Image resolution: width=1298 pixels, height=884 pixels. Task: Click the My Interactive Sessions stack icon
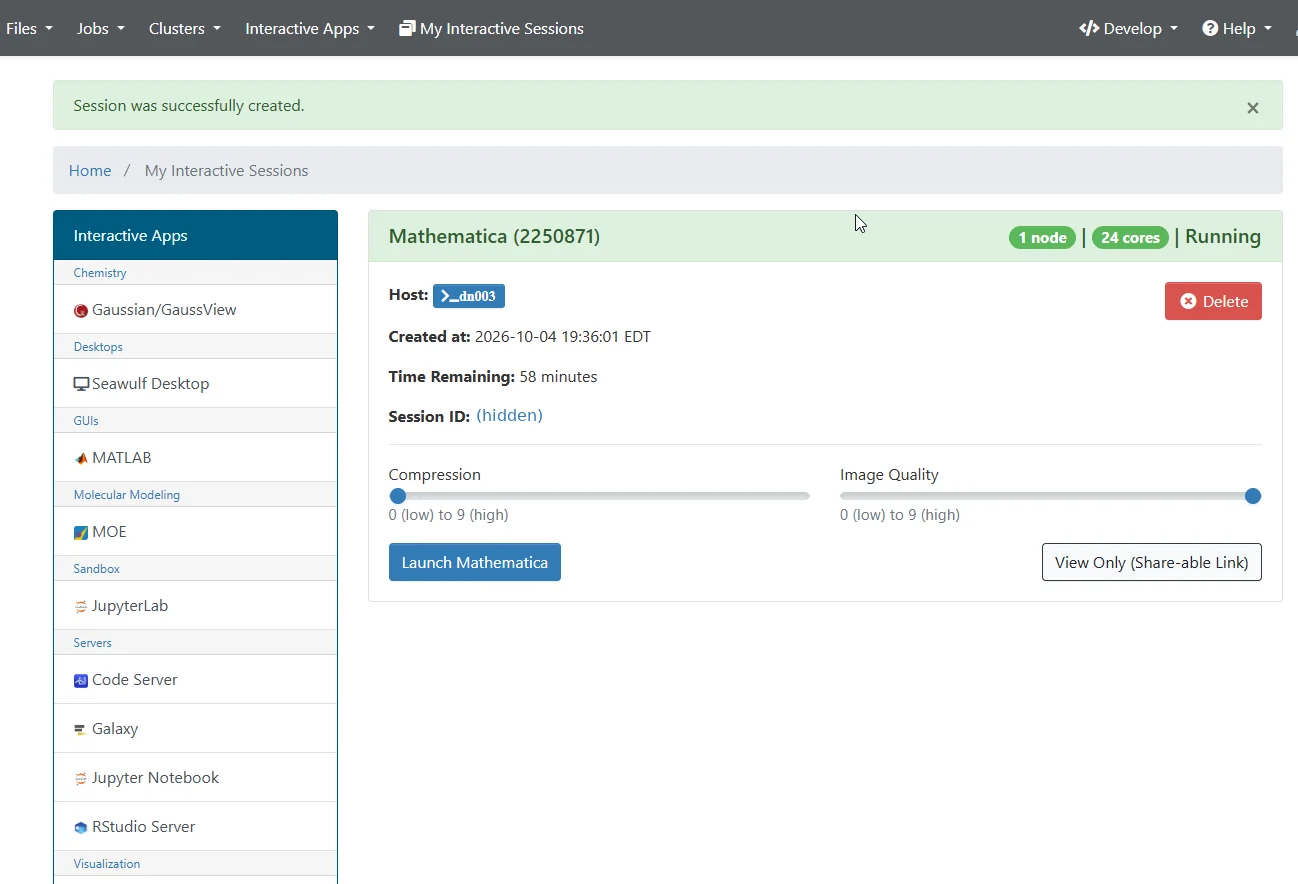407,28
